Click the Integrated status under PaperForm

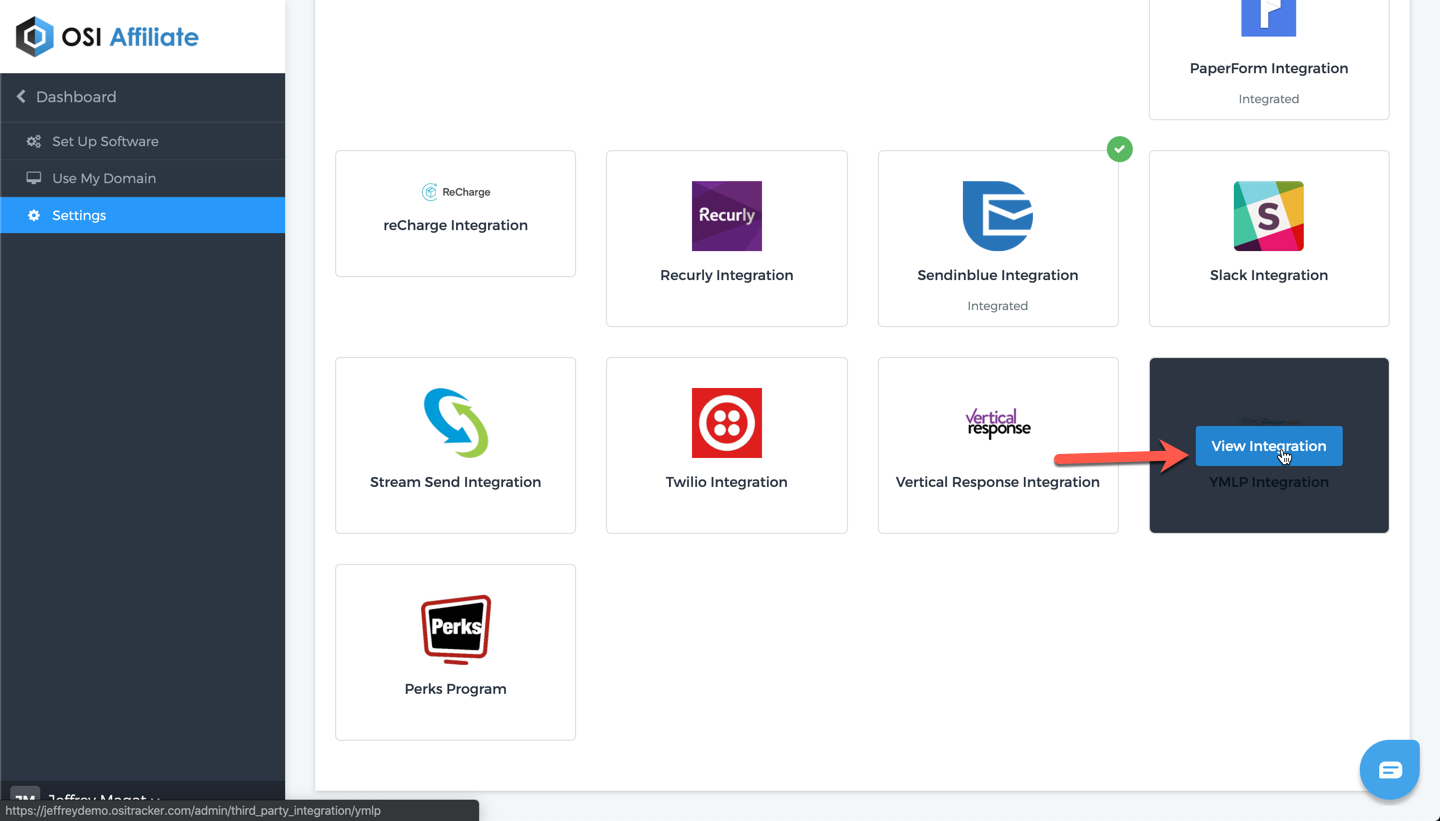pos(1269,99)
